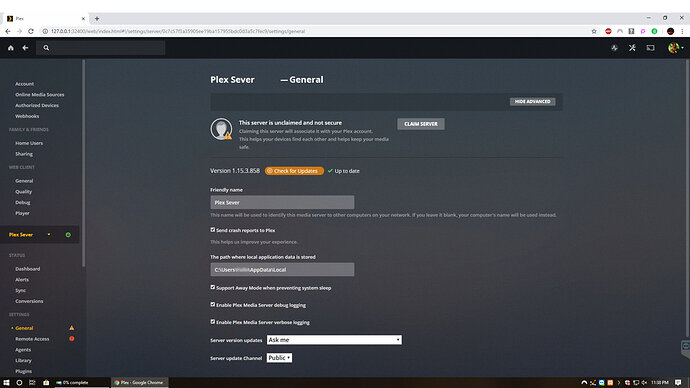Click the search magnifier icon
Screen dimensions: 690x388
click(x=46, y=48)
